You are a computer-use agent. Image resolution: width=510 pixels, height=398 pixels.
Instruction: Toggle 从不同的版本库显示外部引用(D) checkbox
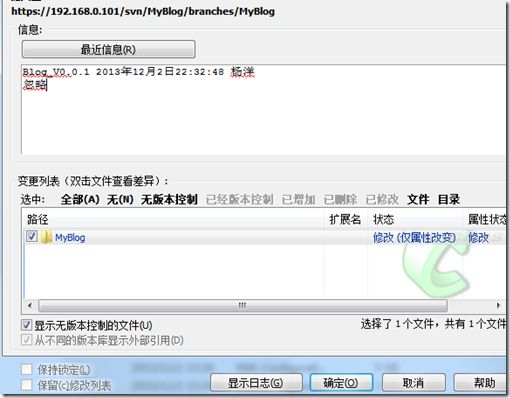coord(26,340)
